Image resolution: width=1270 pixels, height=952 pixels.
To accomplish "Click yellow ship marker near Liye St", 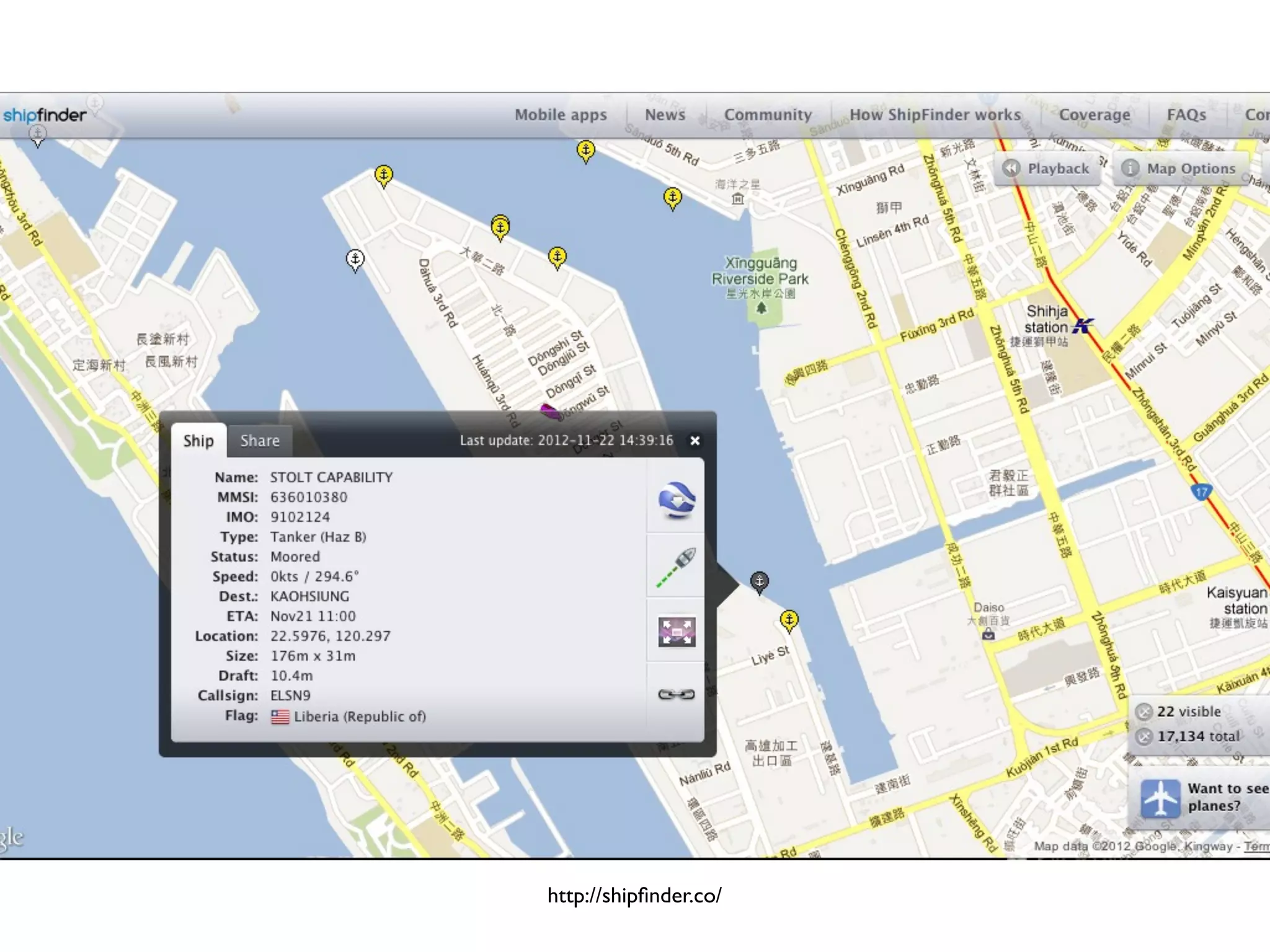I will (x=789, y=619).
